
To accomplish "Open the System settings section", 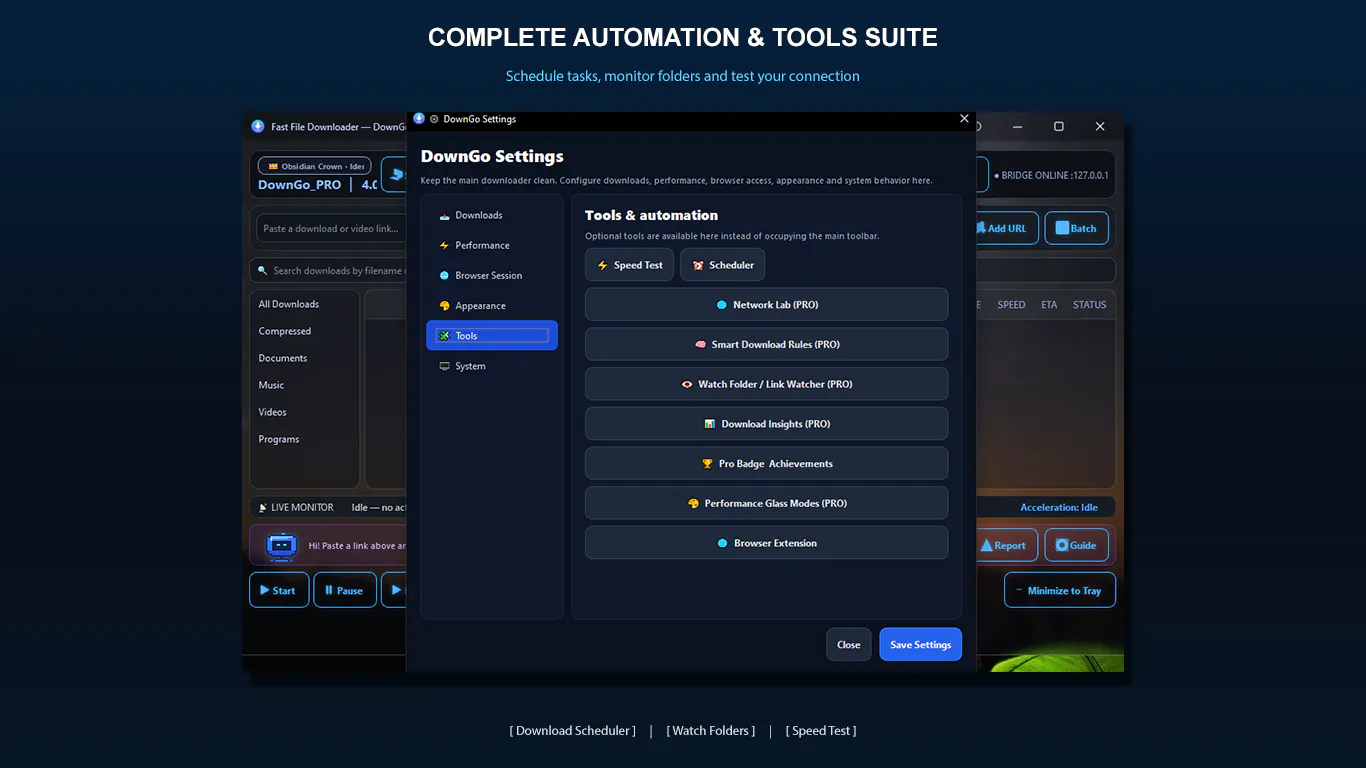I will pos(491,366).
